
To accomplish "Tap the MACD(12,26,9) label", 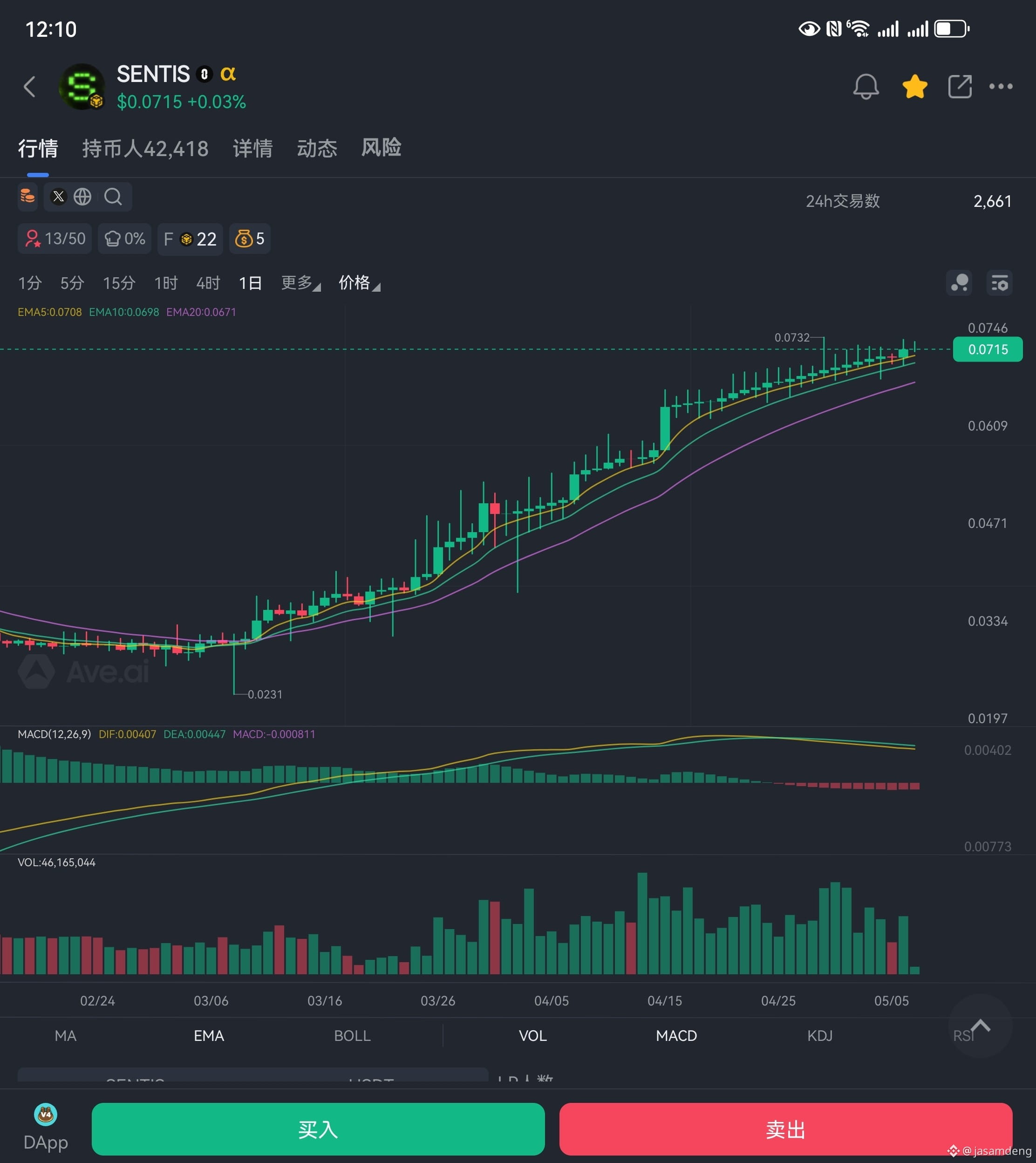I will 55,734.
